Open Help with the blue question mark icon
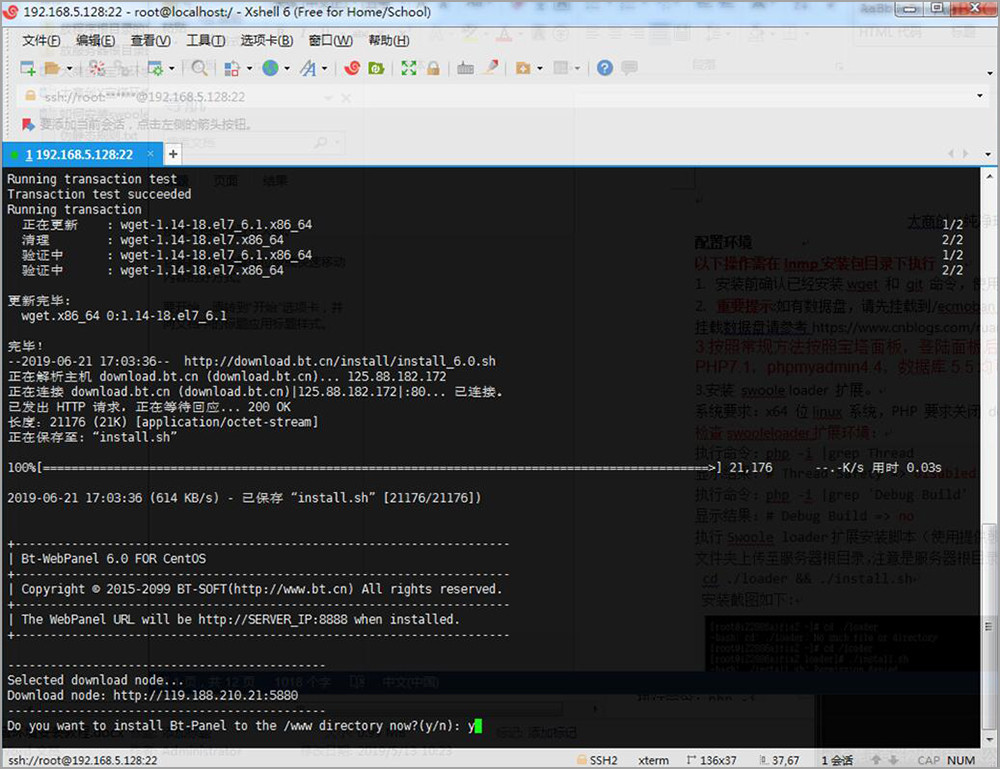Viewport: 1000px width, 769px height. 605,68
